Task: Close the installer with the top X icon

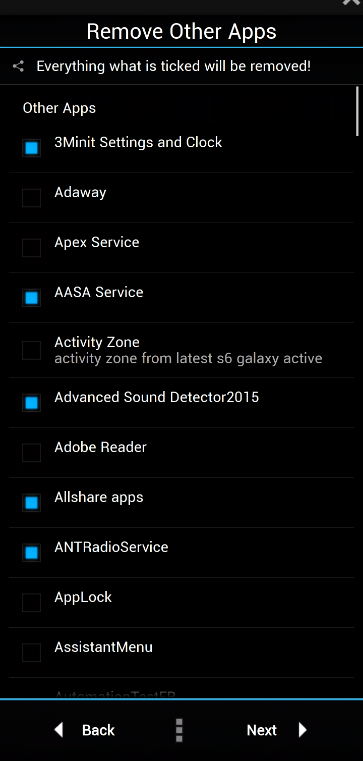Action: (351, 2)
